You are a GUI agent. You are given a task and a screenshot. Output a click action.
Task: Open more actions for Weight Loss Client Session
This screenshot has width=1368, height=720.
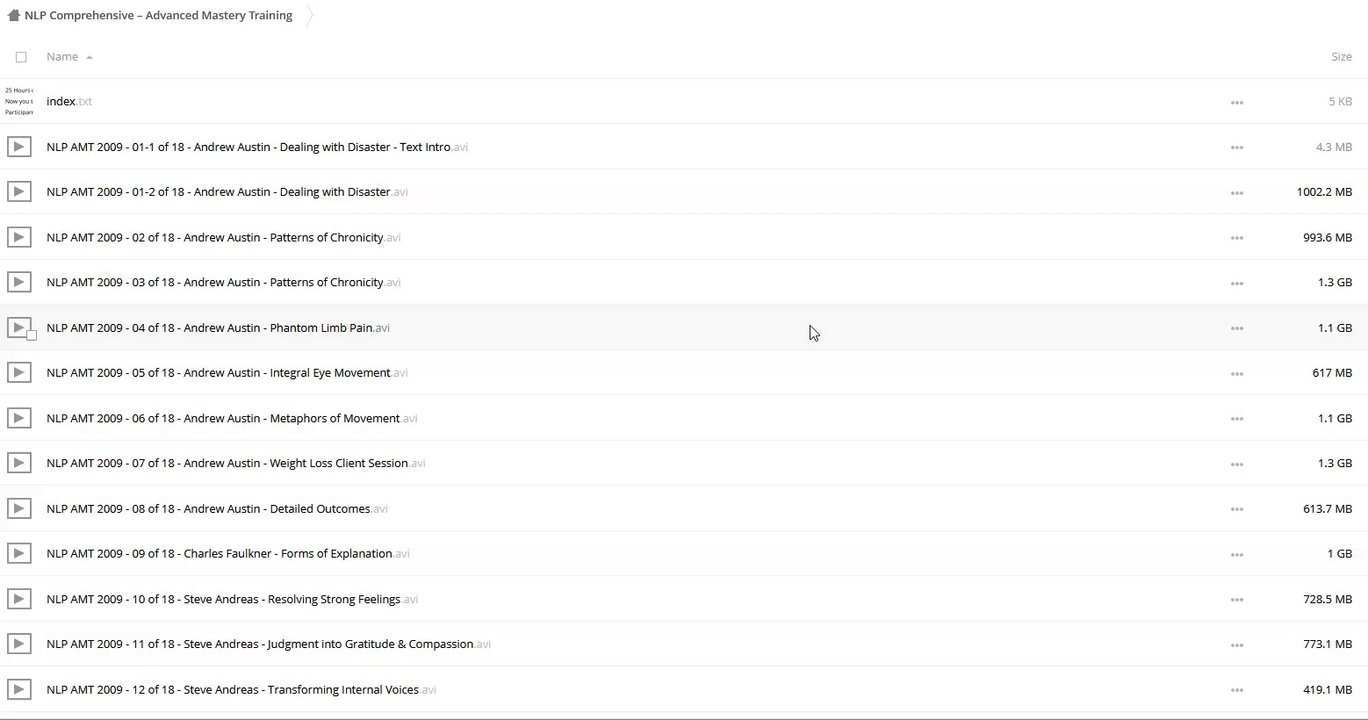point(1237,464)
